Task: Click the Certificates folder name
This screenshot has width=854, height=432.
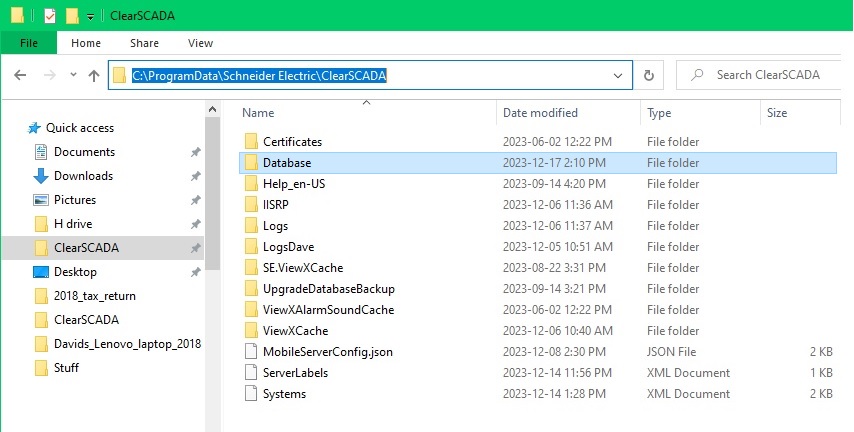Action: click(292, 142)
